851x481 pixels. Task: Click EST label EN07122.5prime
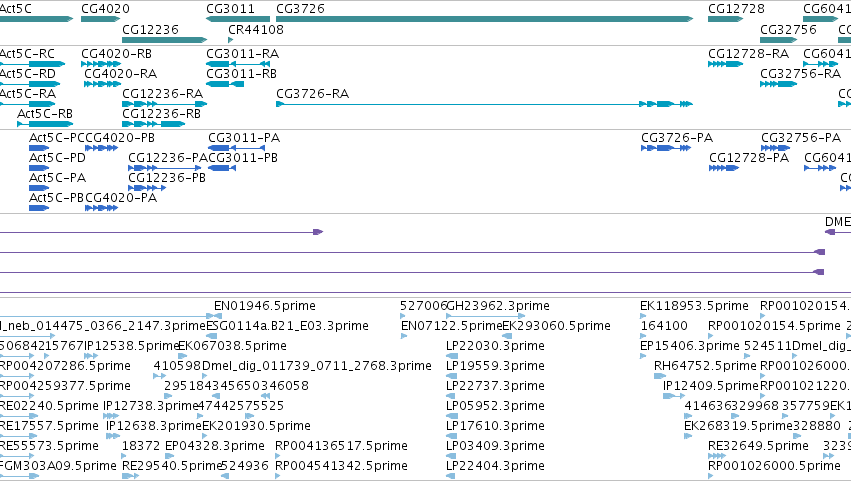pos(452,326)
